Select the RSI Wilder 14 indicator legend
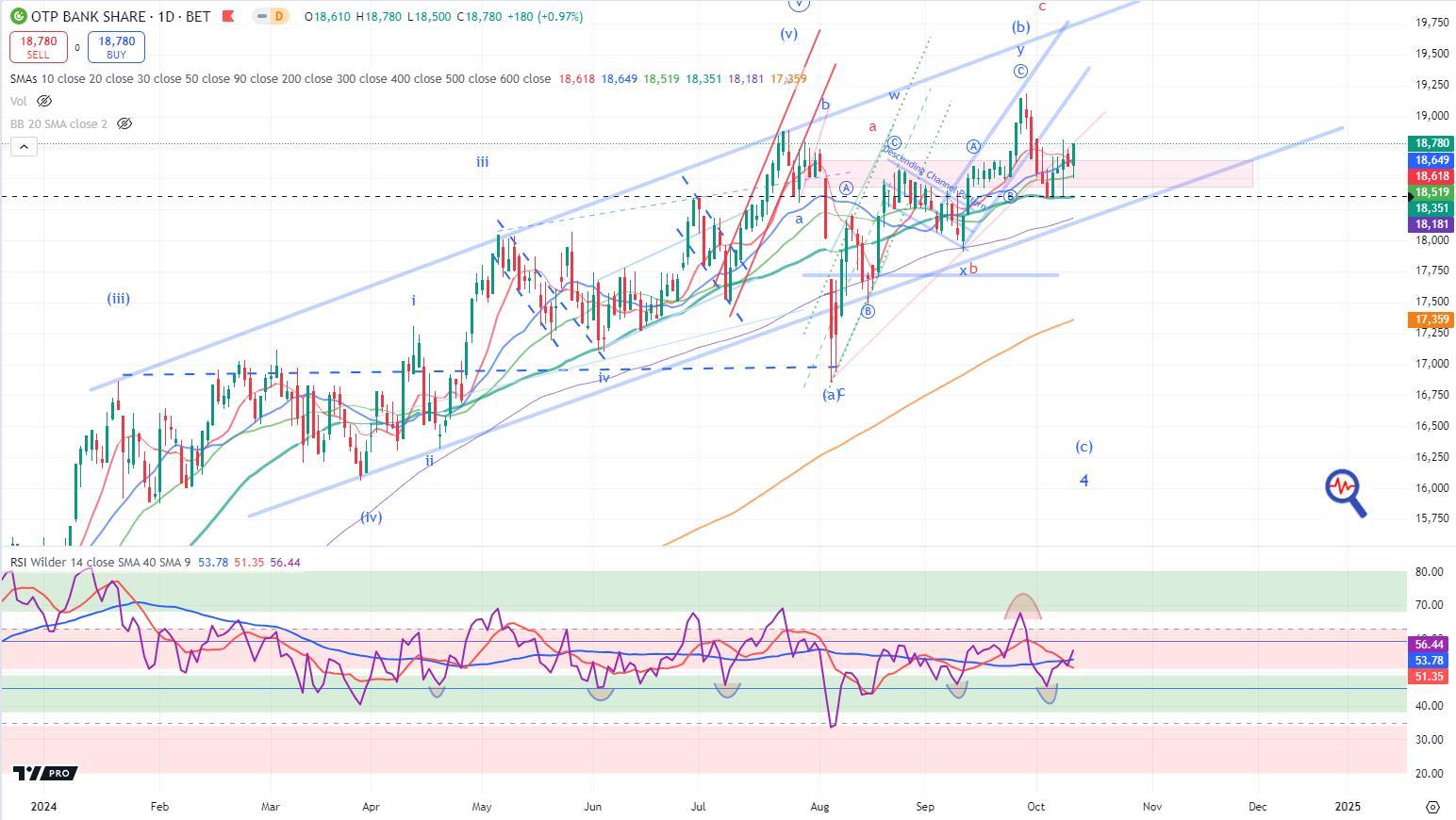The width and height of the screenshot is (1456, 820). 100,562
